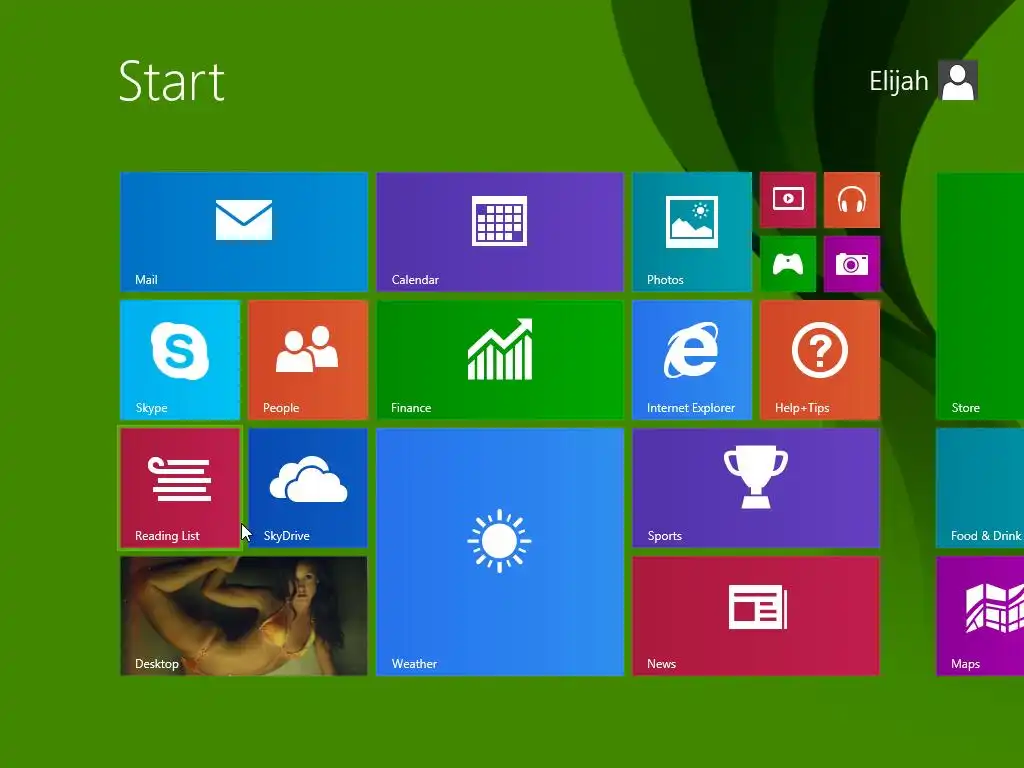The height and width of the screenshot is (768, 1024).
Task: Launch Skype from its tile
Action: tap(180, 360)
